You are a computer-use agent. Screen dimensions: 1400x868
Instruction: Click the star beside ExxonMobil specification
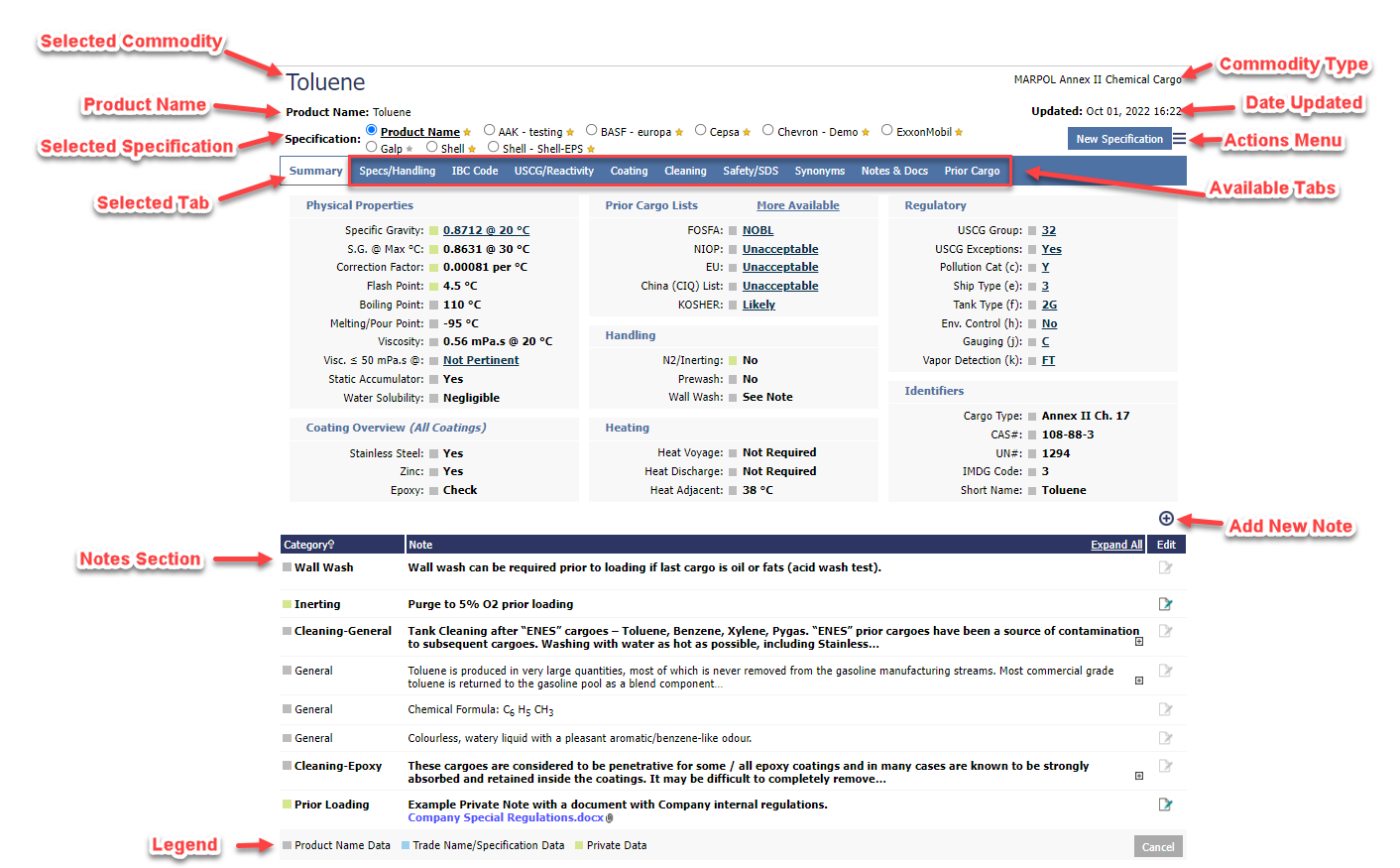click(x=958, y=130)
